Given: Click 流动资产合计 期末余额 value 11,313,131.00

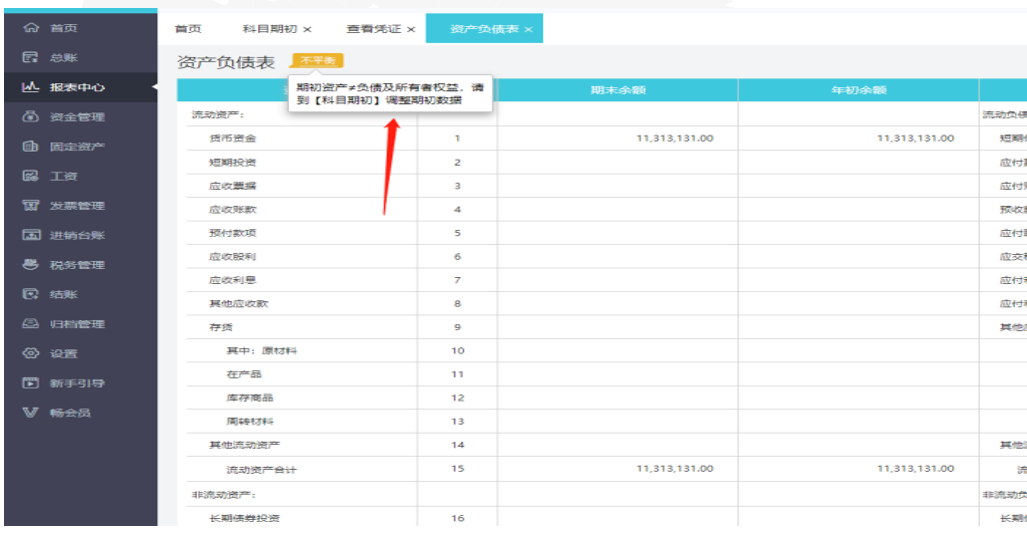Looking at the screenshot, I should 675,469.
